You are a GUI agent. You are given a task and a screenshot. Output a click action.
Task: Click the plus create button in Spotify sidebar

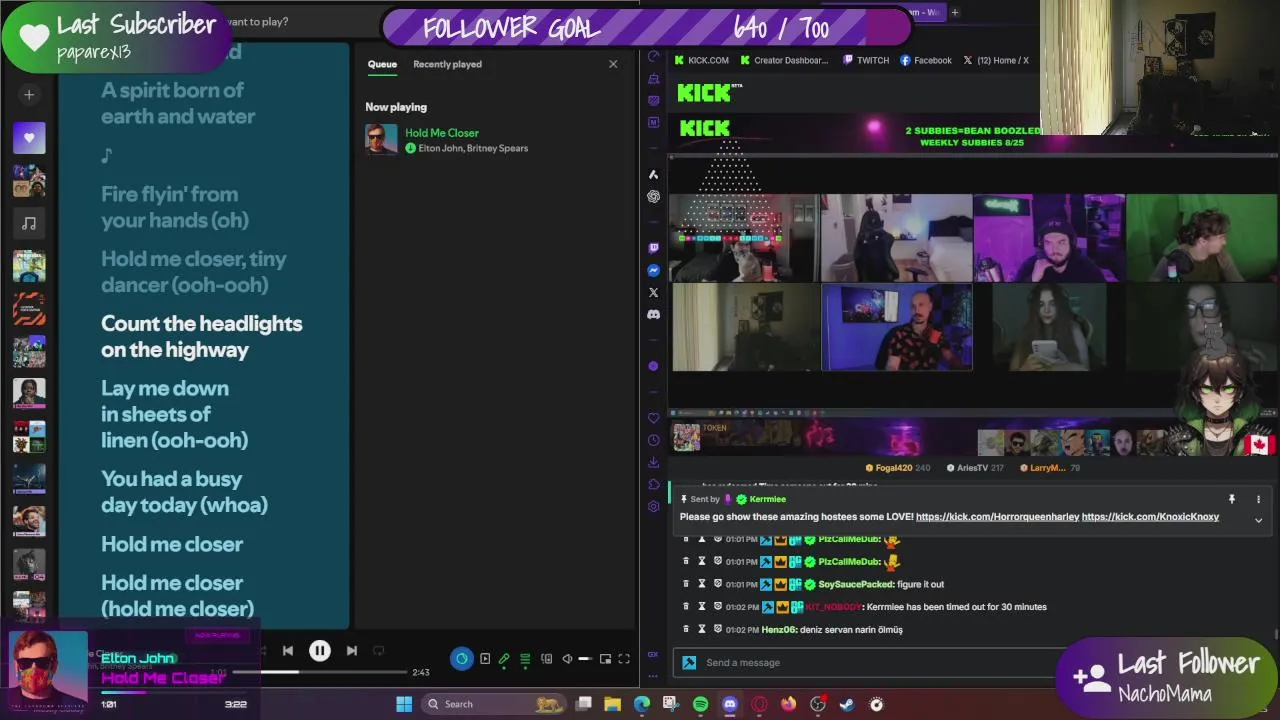tap(29, 95)
